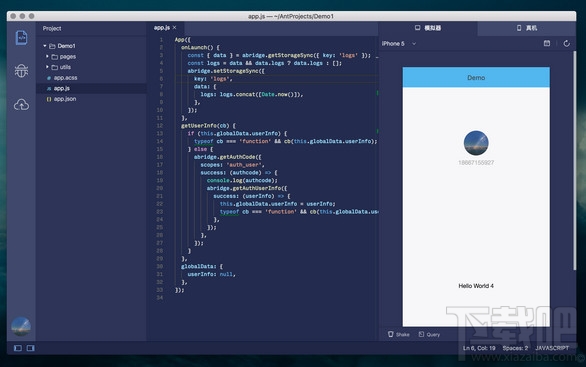Click the user avatar in sidebar
The image size is (586, 367).
click(x=21, y=326)
